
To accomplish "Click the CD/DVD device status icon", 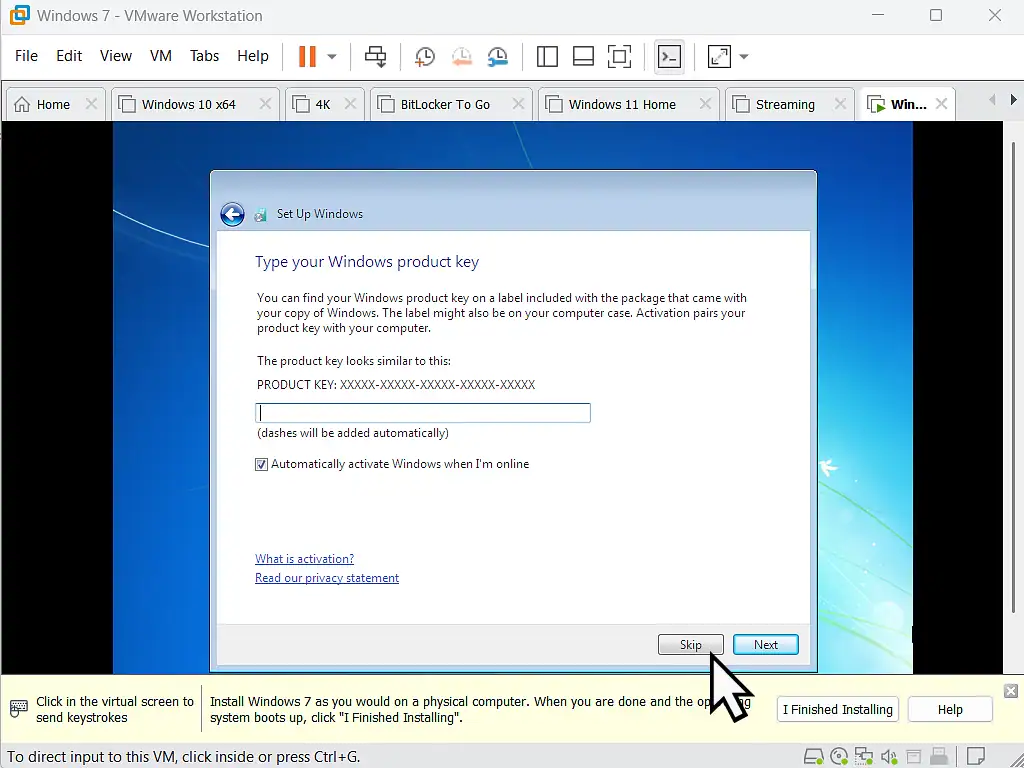I will (840, 757).
